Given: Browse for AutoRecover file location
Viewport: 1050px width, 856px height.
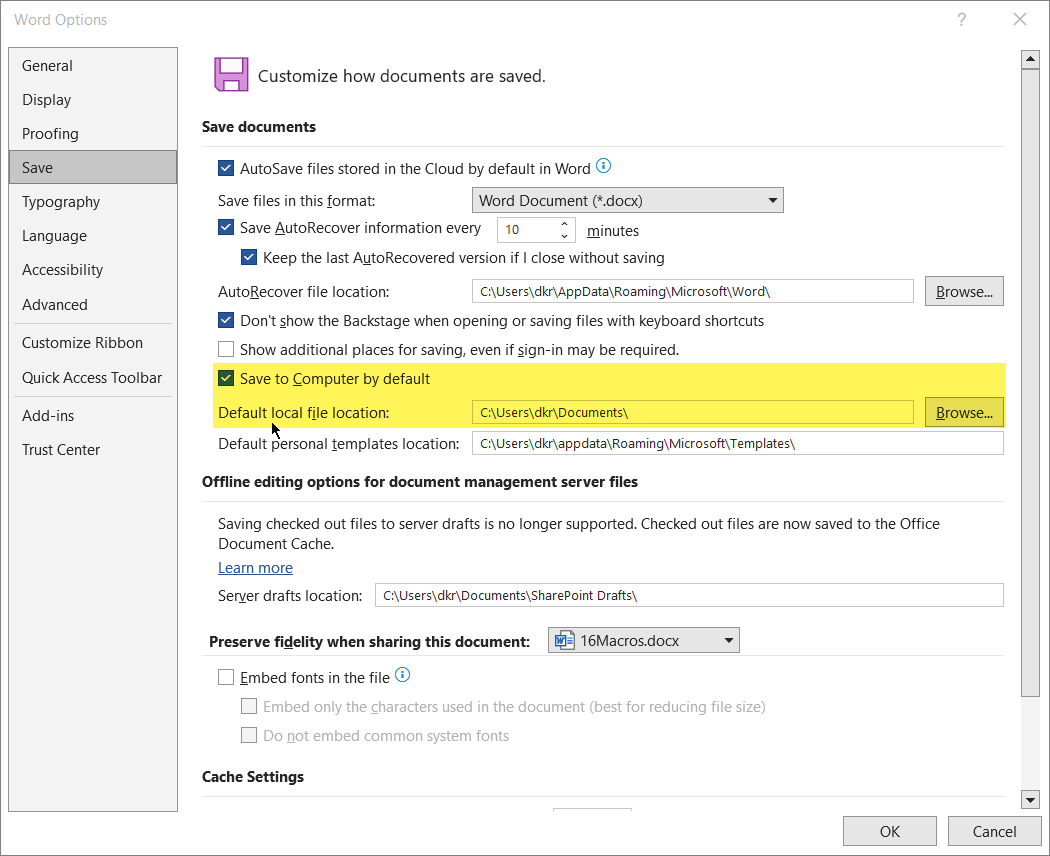Looking at the screenshot, I should point(964,291).
